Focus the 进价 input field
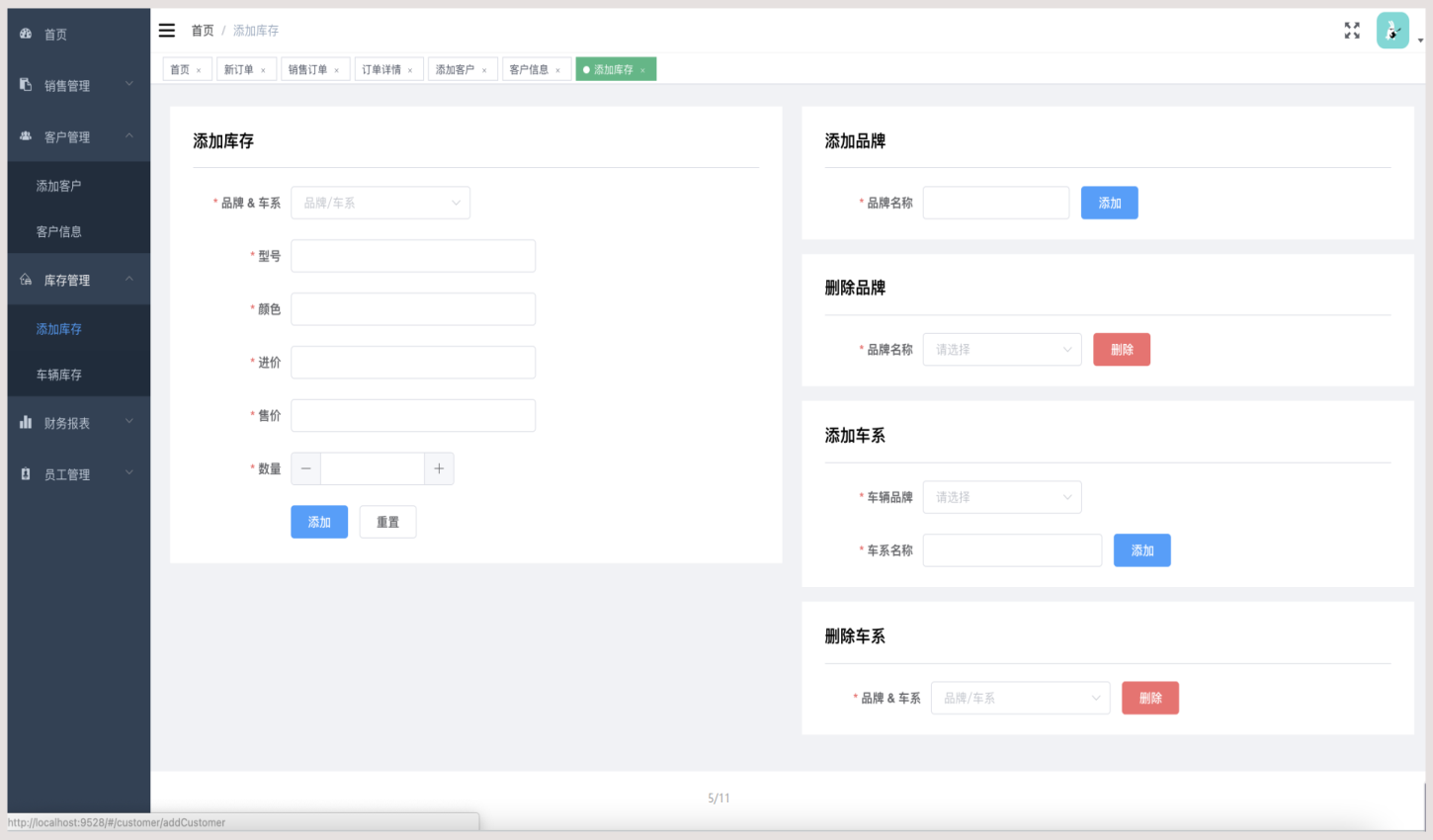 413,363
